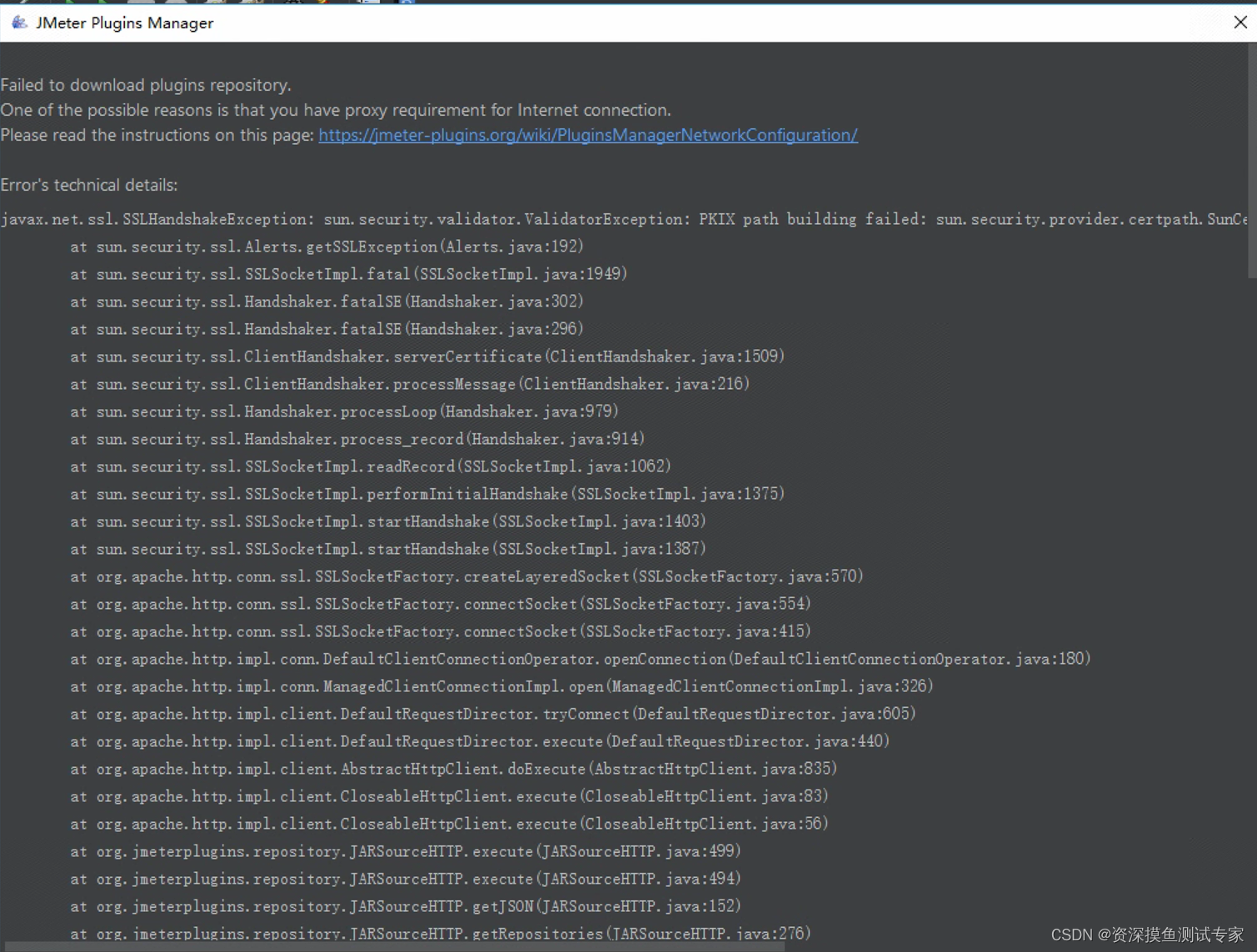Click the Handshaker.process_record line
The image size is (1257, 952).
(357, 439)
